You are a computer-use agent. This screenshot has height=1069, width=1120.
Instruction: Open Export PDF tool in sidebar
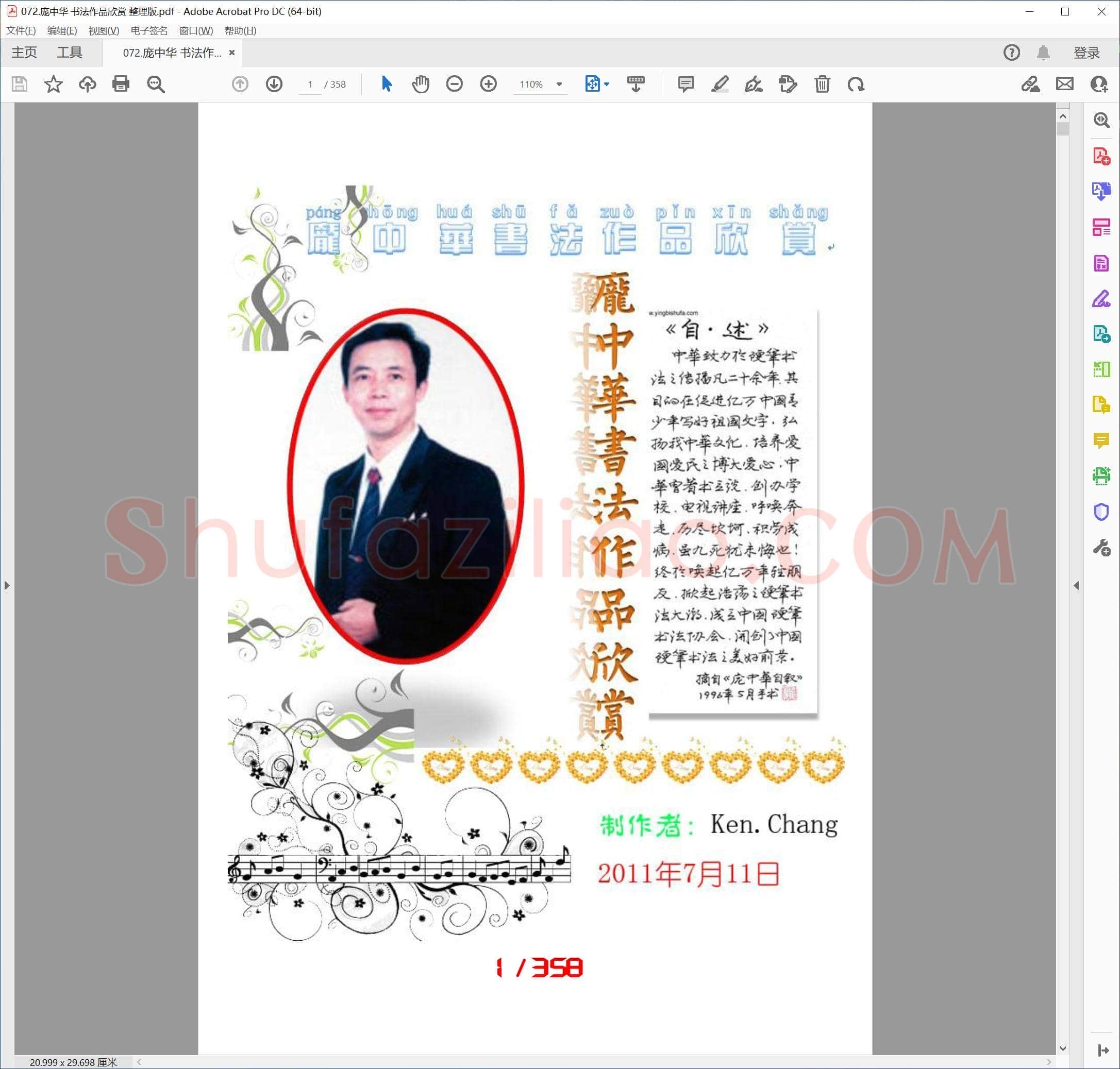[x=1101, y=192]
